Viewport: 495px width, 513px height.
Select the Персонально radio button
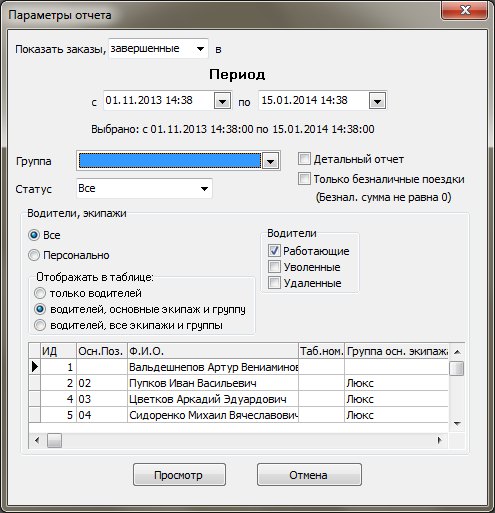click(34, 255)
